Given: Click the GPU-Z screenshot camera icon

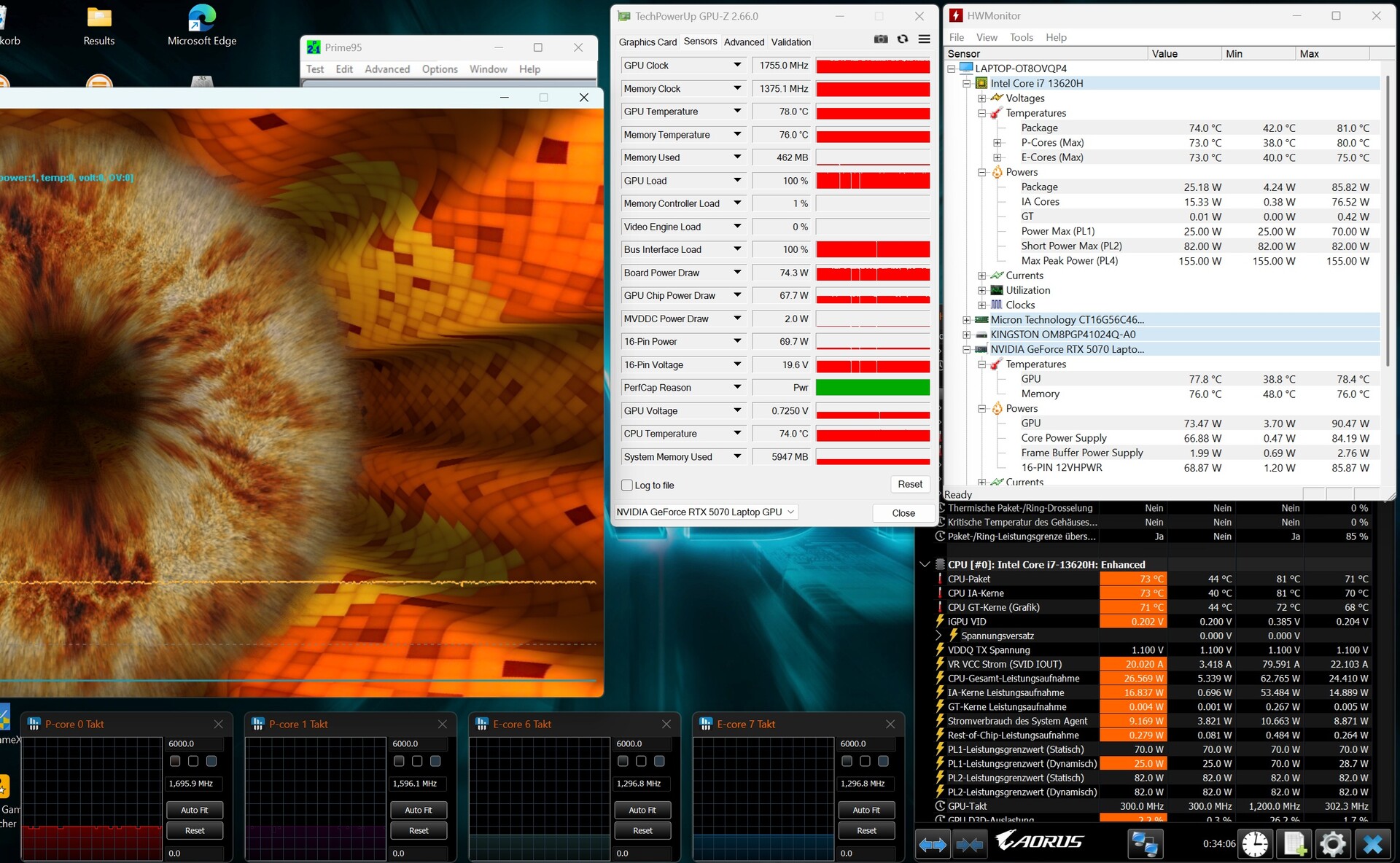Looking at the screenshot, I should [x=881, y=39].
